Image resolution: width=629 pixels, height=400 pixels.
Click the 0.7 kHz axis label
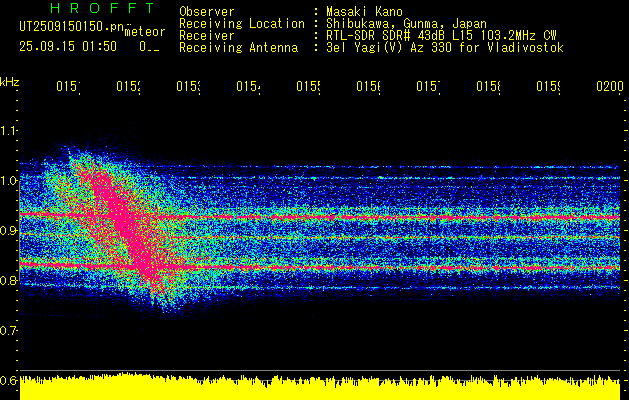[8, 331]
